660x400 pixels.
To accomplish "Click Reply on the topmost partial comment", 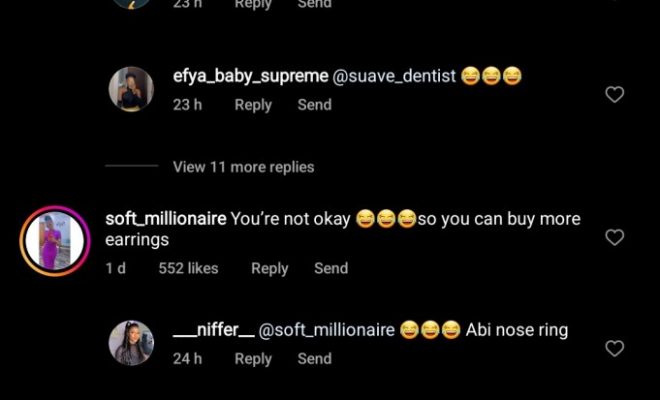I will click(253, 4).
